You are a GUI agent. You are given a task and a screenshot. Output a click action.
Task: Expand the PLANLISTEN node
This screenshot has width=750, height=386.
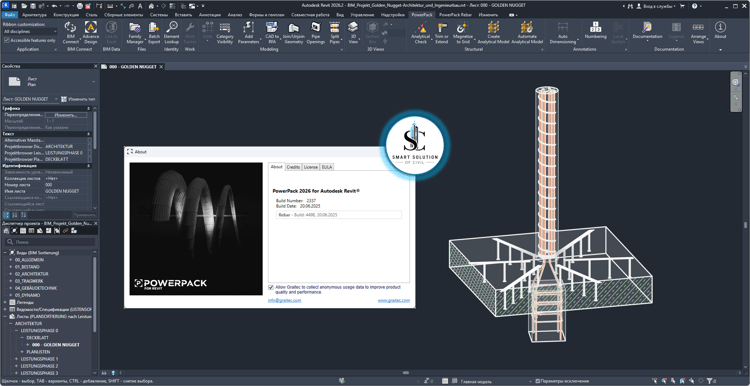coord(22,352)
